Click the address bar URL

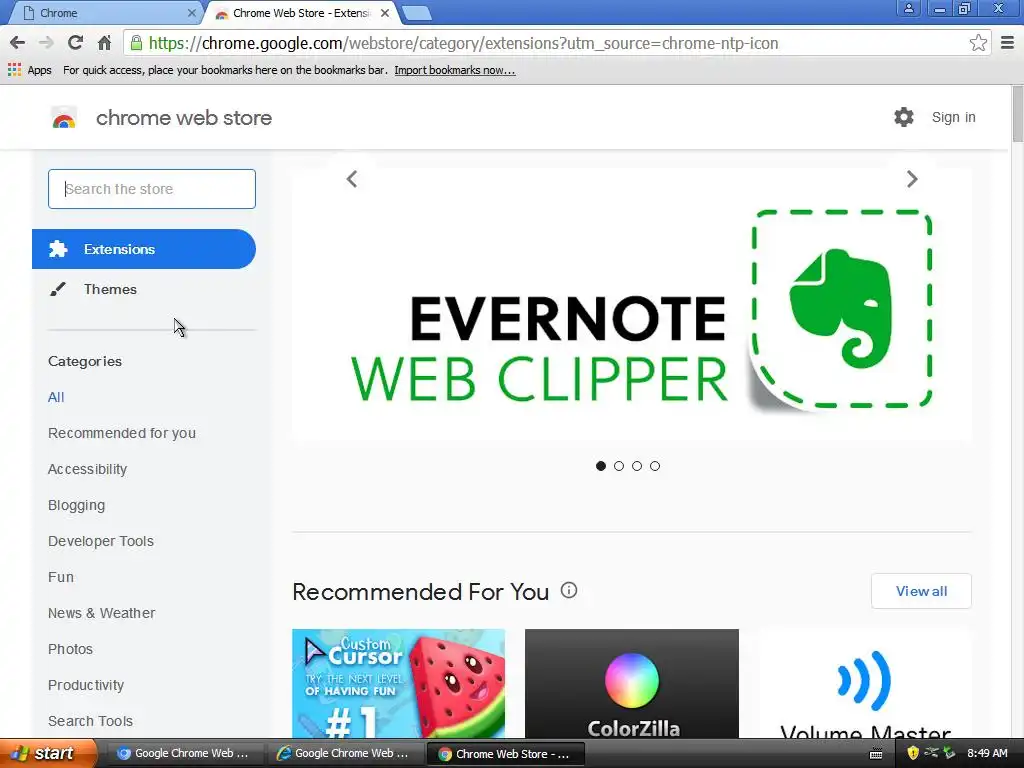coord(463,43)
